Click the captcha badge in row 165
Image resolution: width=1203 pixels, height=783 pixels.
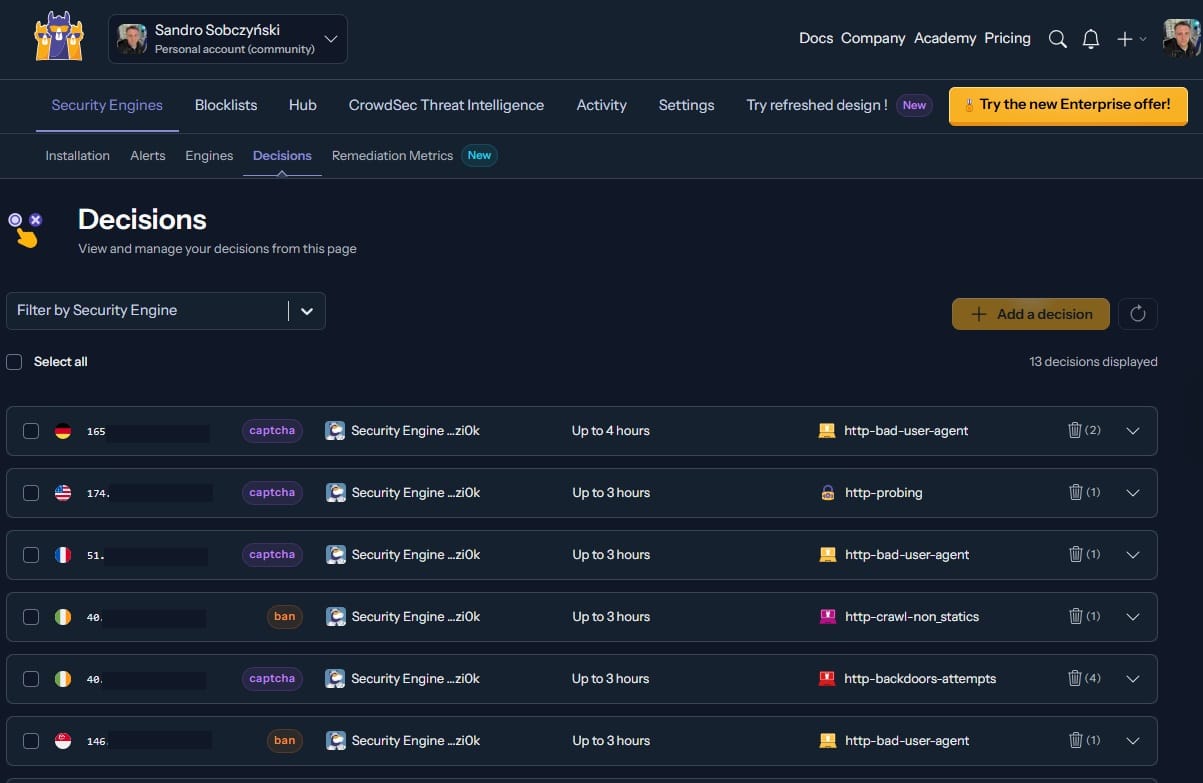coord(272,431)
